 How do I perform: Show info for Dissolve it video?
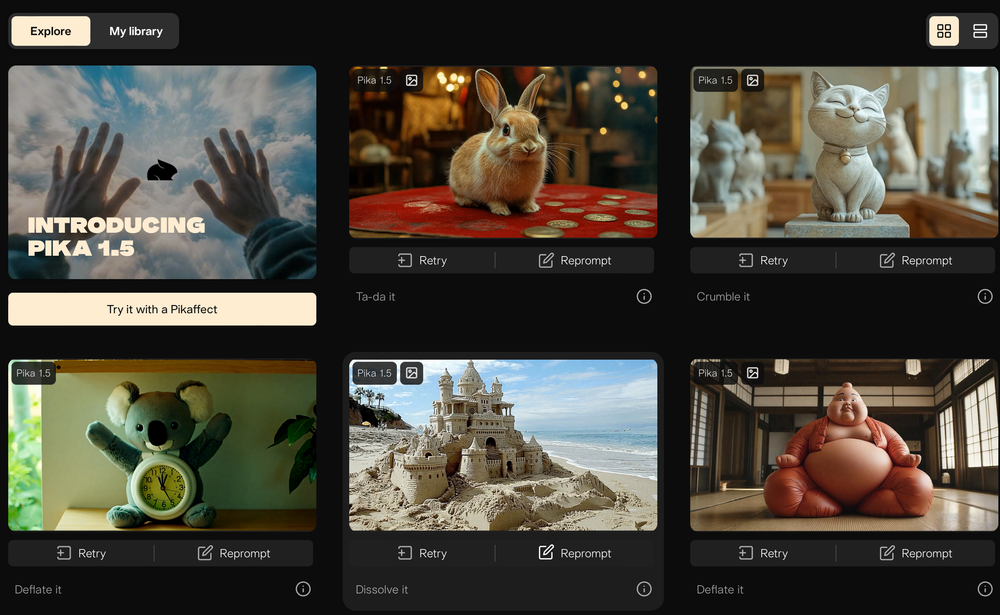pyautogui.click(x=644, y=589)
